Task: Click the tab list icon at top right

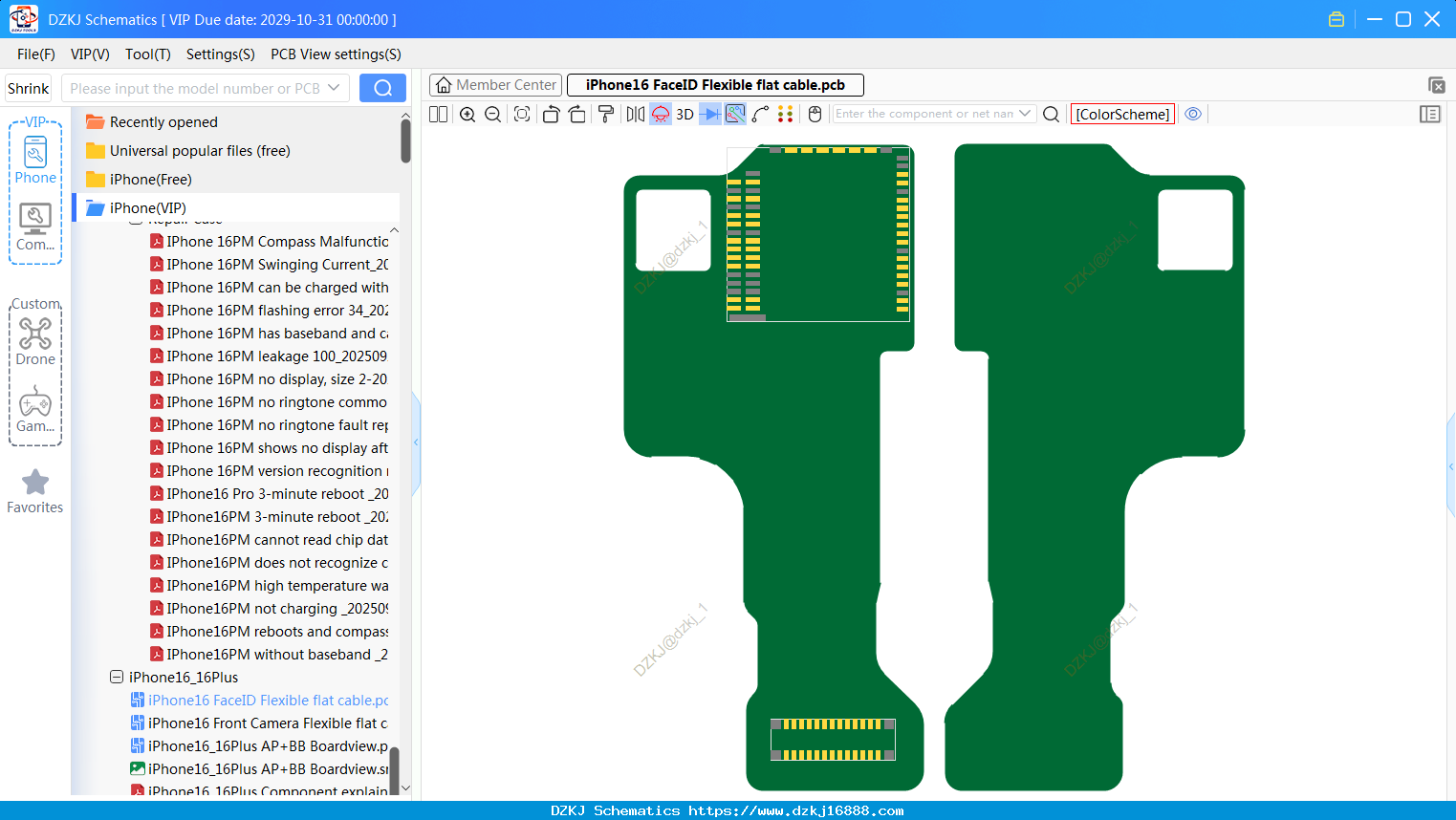Action: [x=1436, y=85]
